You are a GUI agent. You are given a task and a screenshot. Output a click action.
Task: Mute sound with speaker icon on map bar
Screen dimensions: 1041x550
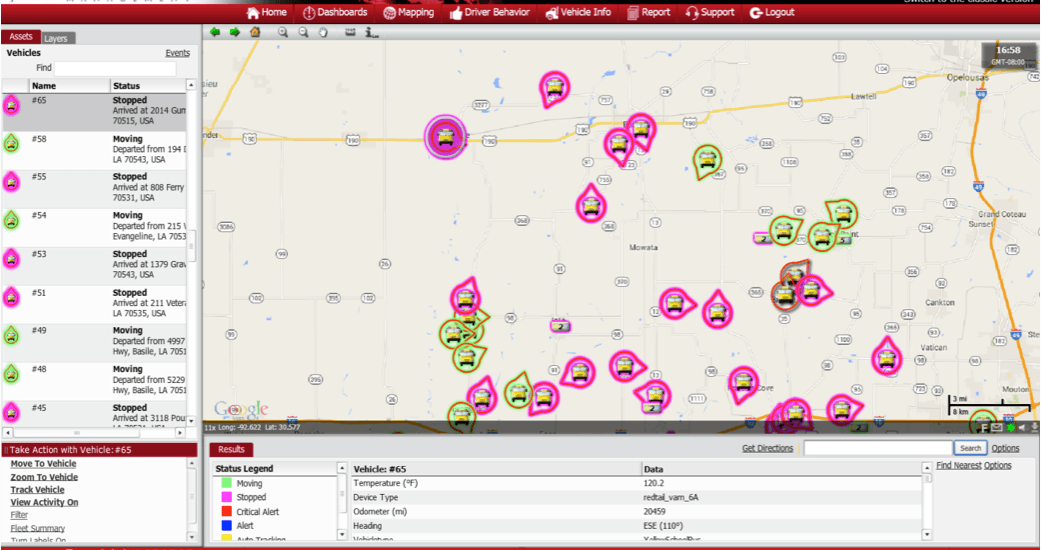pyautogui.click(x=1022, y=428)
